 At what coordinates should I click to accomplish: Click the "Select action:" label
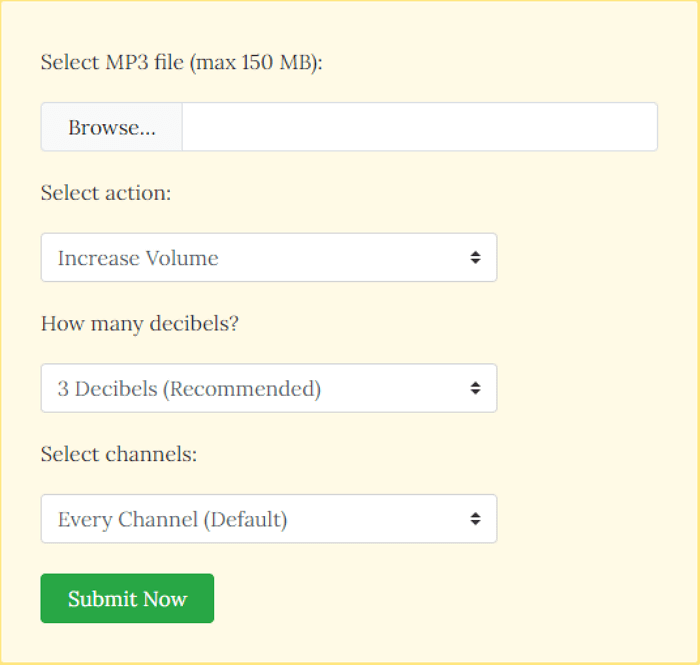[x=106, y=193]
